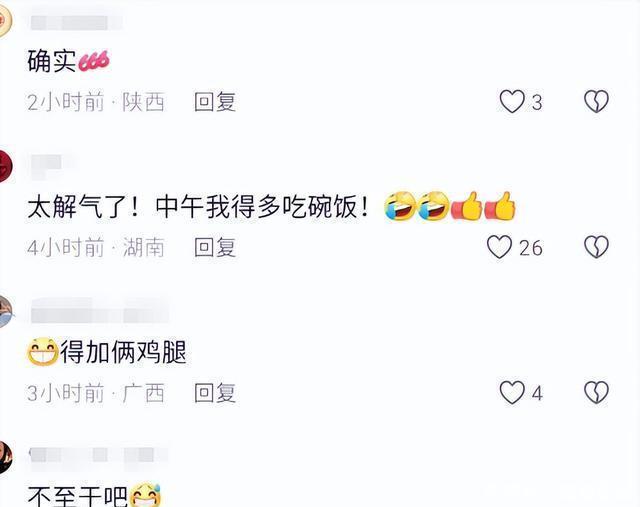This screenshot has height=507, width=640.
Task: Select the comment text 不至于吧
Action: [x=78, y=496]
